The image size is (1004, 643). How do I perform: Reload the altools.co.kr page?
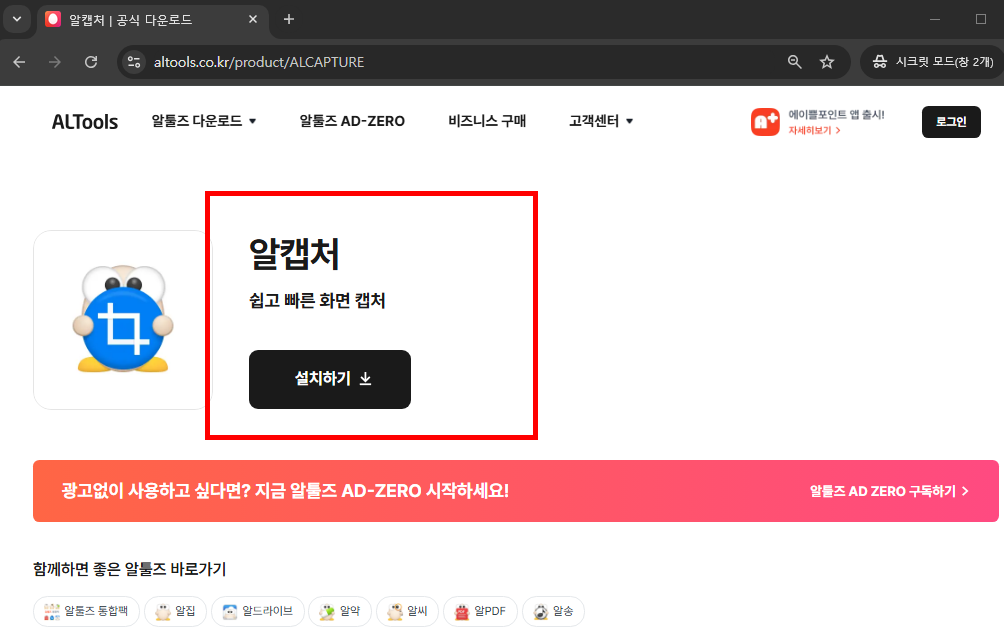pyautogui.click(x=91, y=61)
